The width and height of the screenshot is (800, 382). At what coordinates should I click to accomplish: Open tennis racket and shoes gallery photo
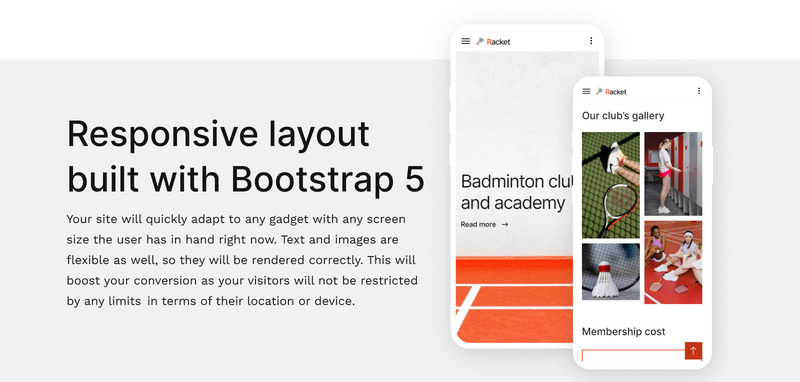(611, 185)
